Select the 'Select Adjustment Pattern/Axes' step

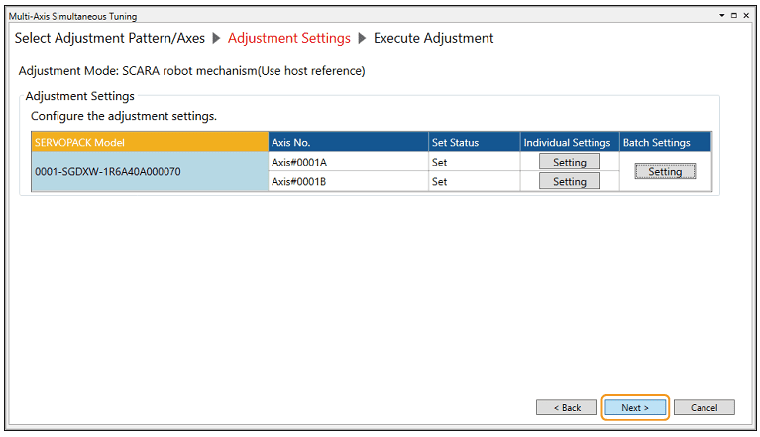click(108, 38)
